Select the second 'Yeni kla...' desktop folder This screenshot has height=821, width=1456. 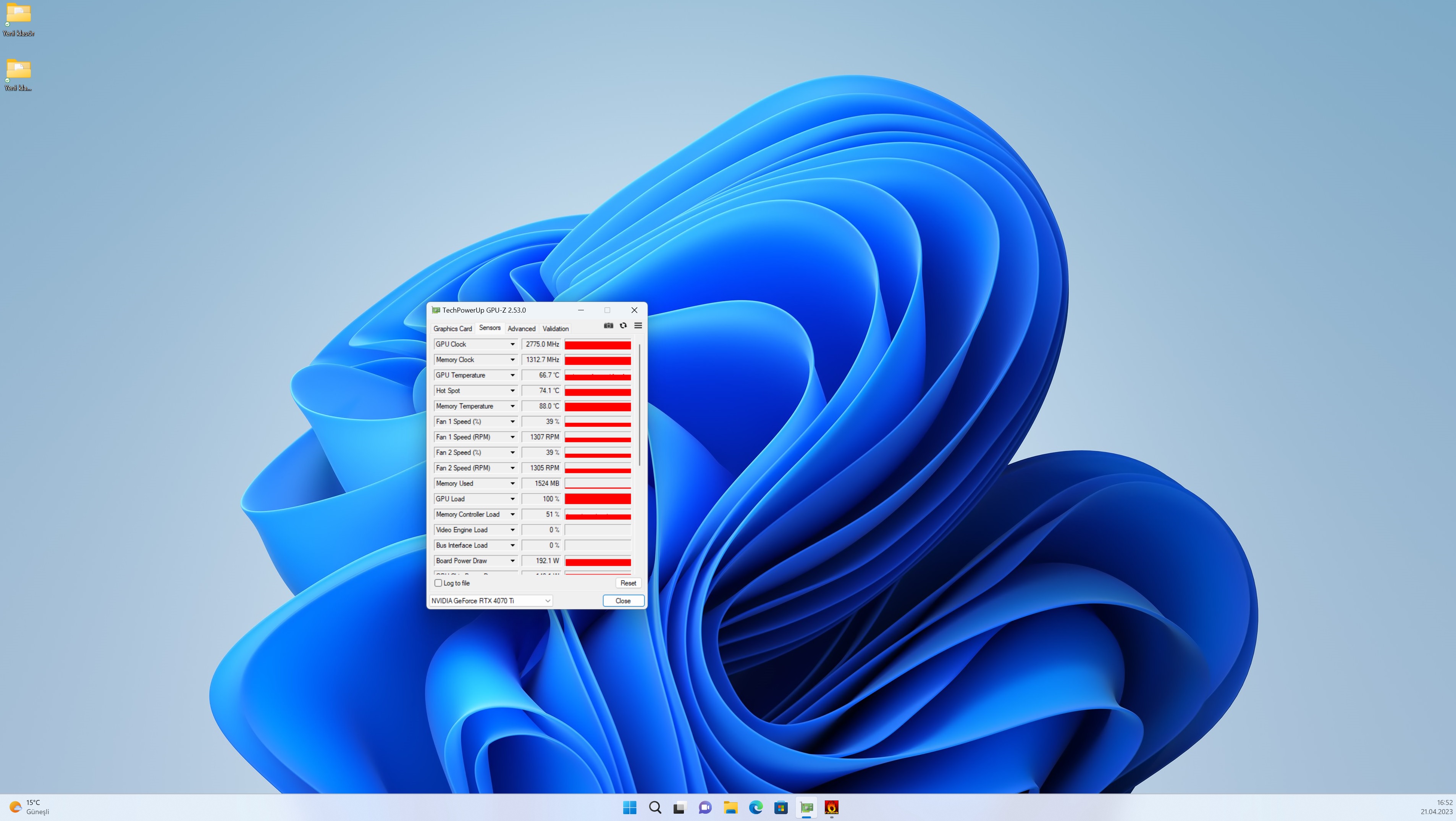(x=18, y=75)
